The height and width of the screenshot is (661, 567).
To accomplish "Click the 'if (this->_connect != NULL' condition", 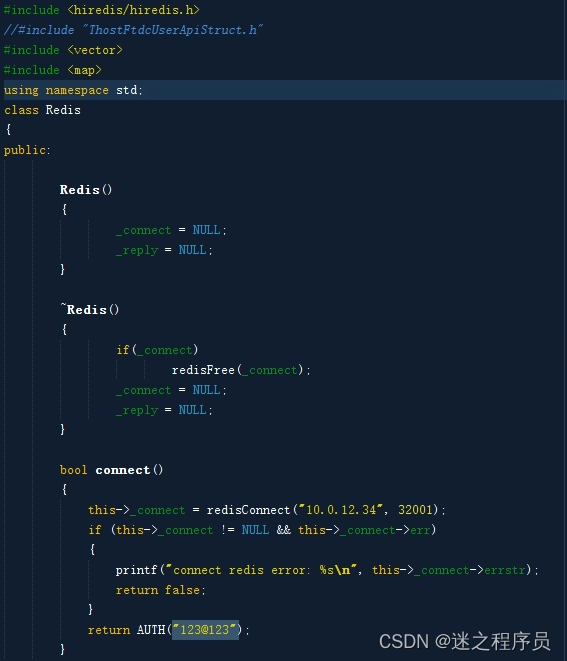I will tap(262, 530).
